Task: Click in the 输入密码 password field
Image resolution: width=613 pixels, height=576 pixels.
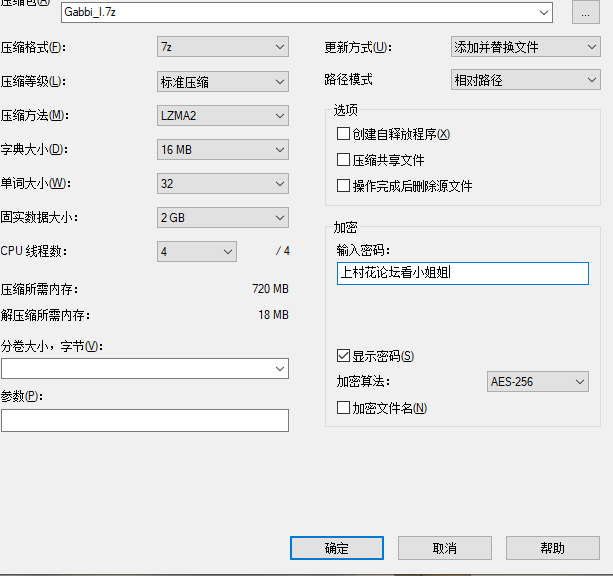Action: tap(462, 273)
